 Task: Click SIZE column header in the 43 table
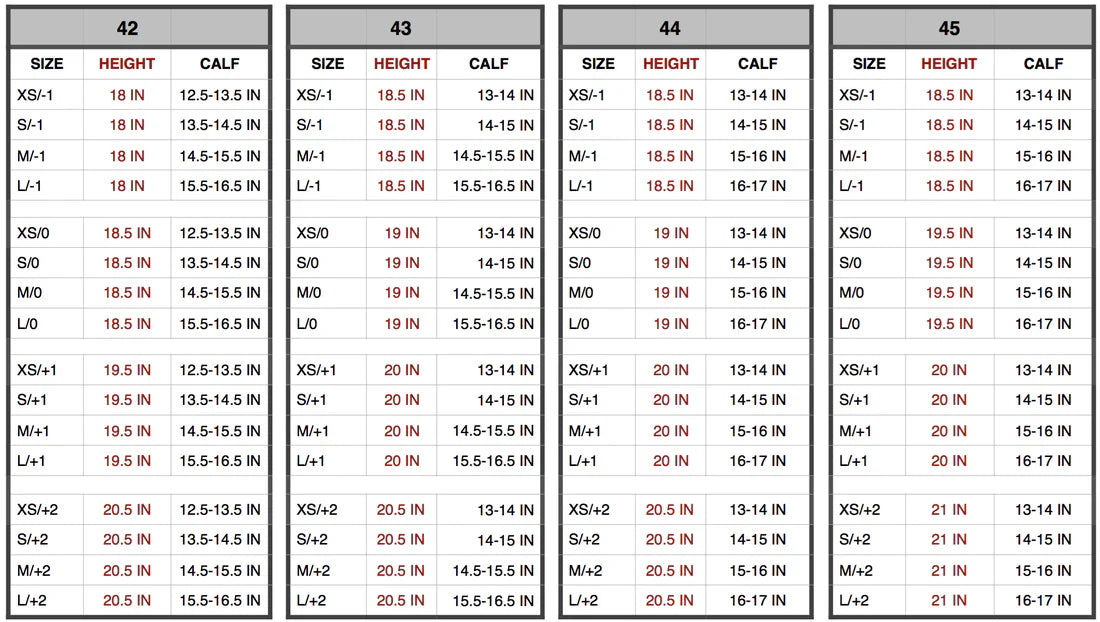coord(327,64)
